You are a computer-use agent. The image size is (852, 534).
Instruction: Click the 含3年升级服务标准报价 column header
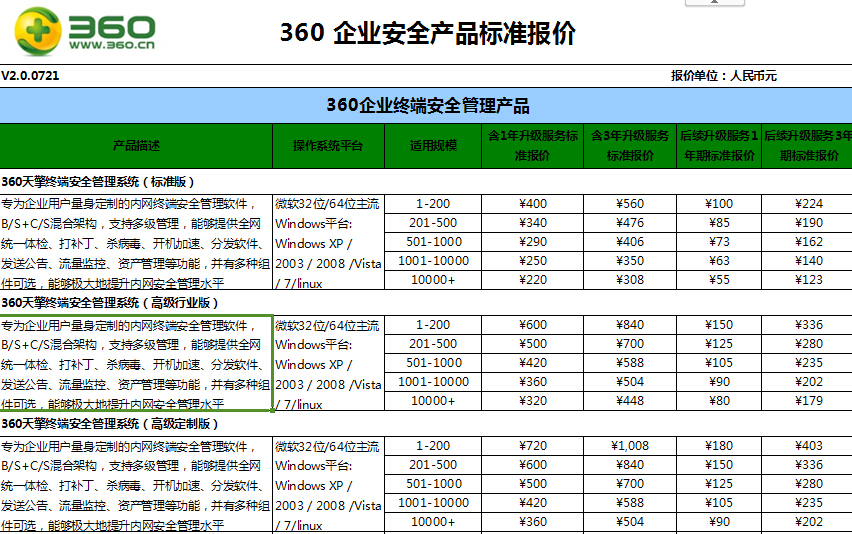click(x=629, y=145)
